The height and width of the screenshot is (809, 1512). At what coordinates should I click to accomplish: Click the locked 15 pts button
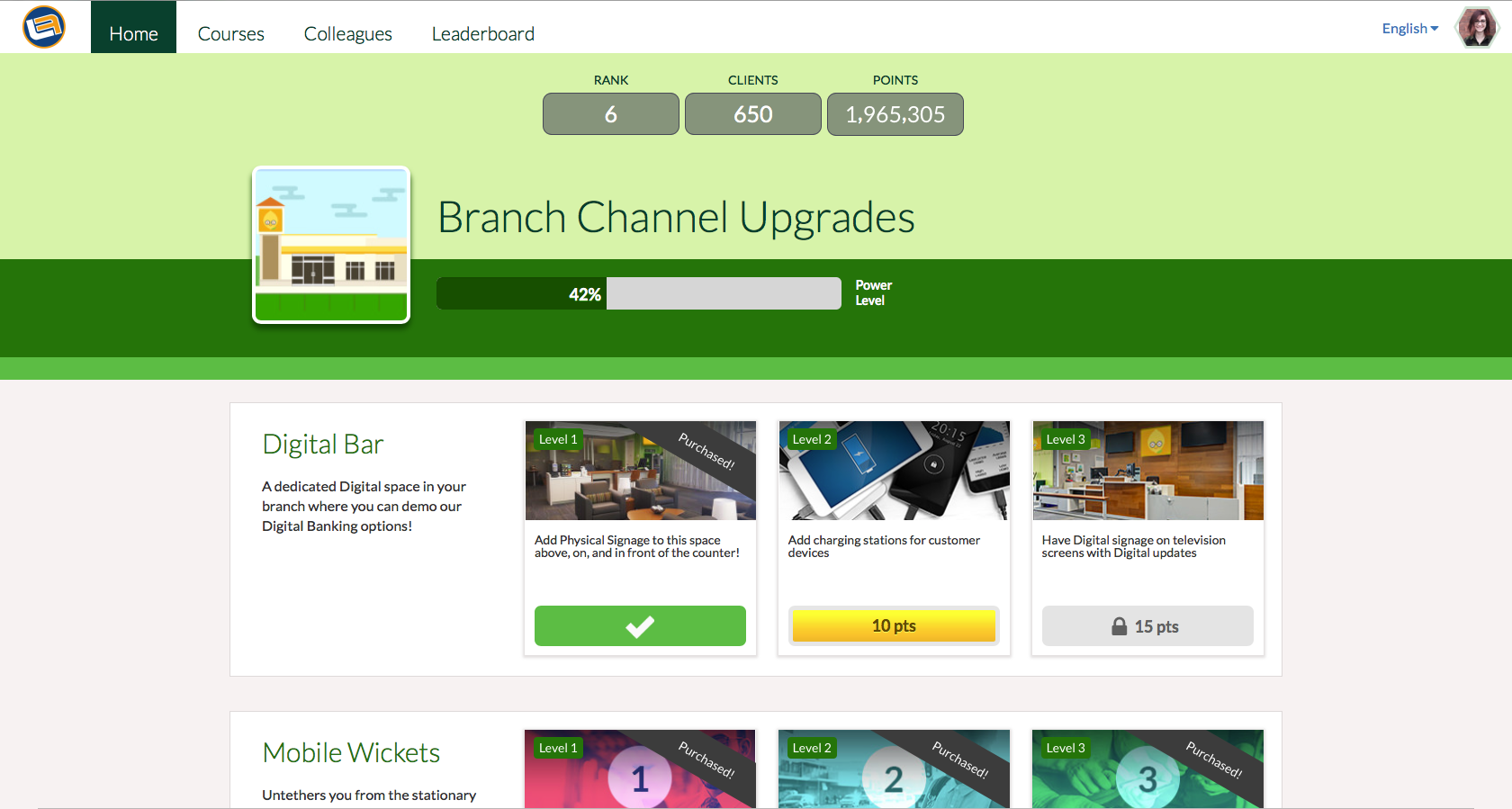pyautogui.click(x=1147, y=625)
